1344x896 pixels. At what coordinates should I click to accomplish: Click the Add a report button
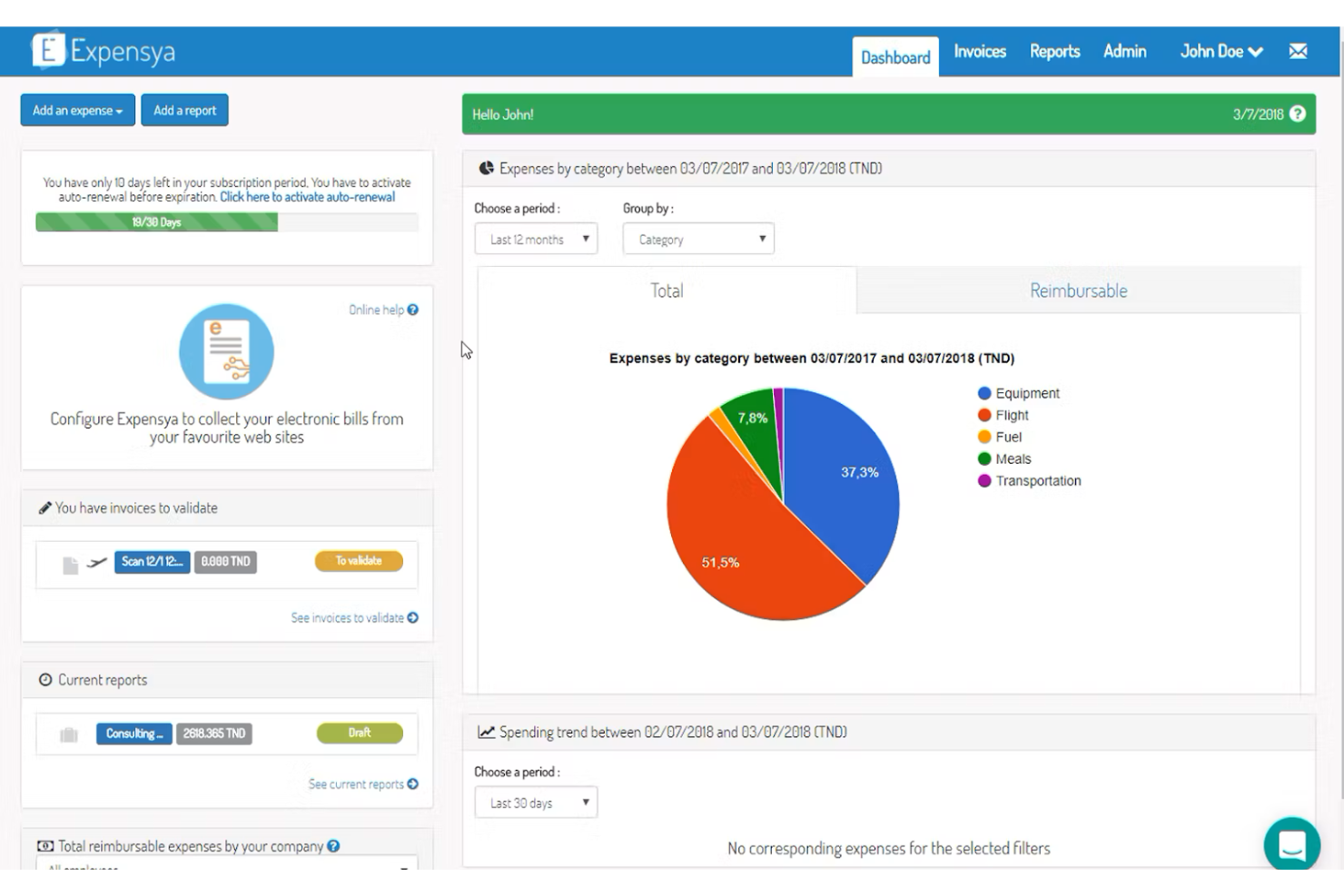[184, 110]
